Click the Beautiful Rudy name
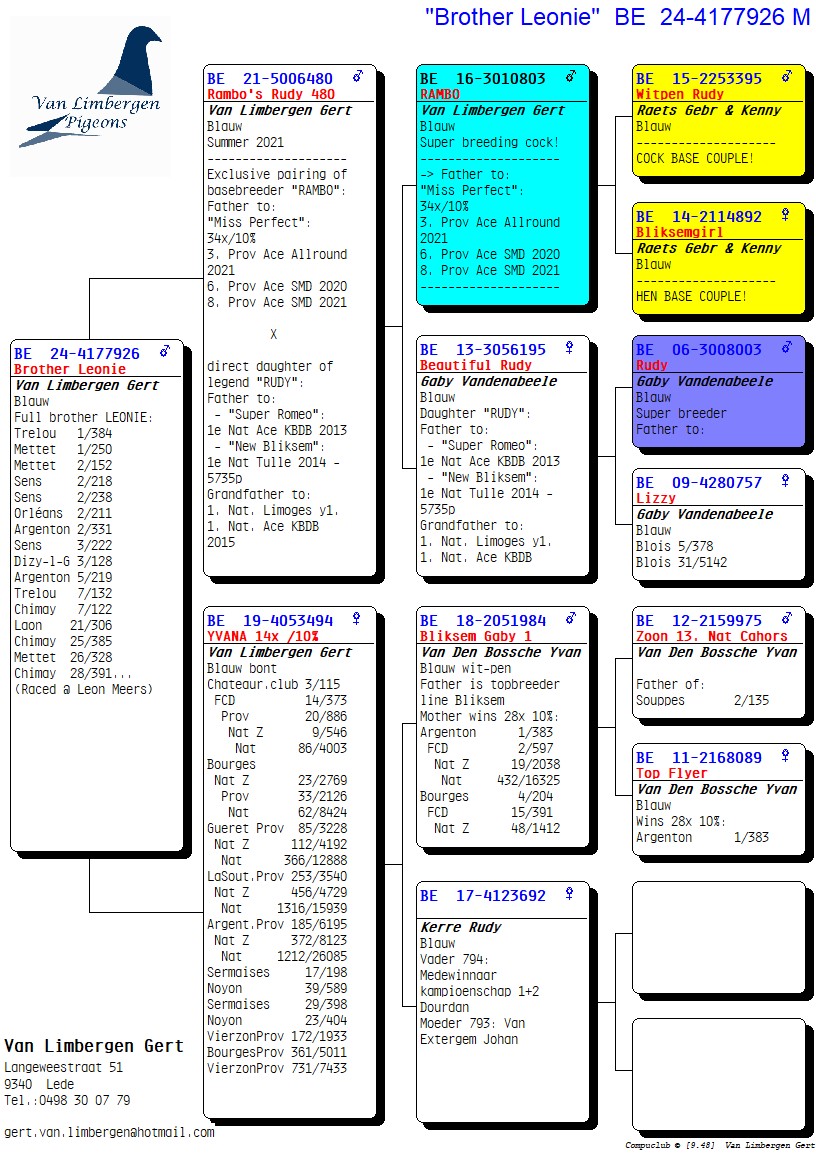Image resolution: width=816 pixels, height=1172 pixels. point(475,365)
